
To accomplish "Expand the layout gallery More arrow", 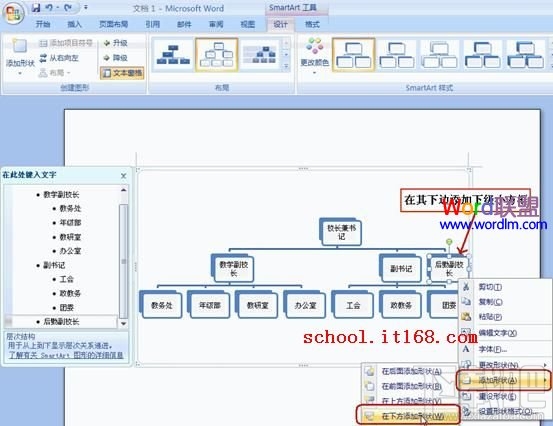I will click(x=286, y=66).
